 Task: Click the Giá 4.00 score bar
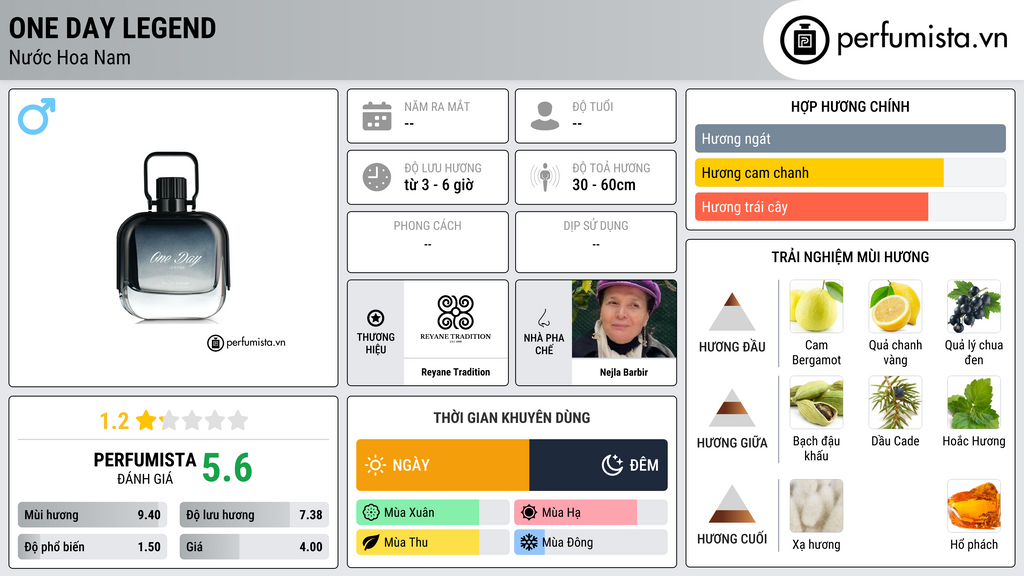(254, 547)
